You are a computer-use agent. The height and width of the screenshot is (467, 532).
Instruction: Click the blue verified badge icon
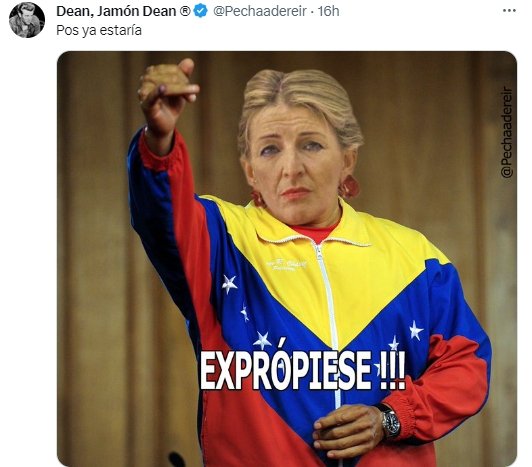click(201, 11)
